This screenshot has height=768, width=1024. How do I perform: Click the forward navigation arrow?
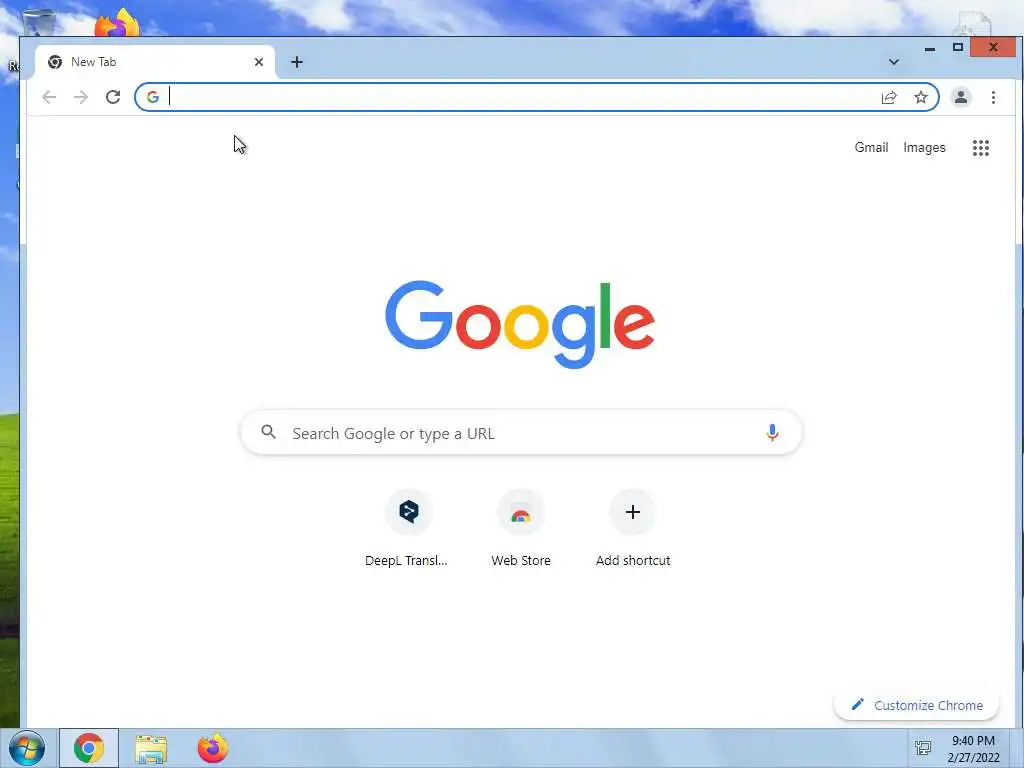[x=80, y=97]
